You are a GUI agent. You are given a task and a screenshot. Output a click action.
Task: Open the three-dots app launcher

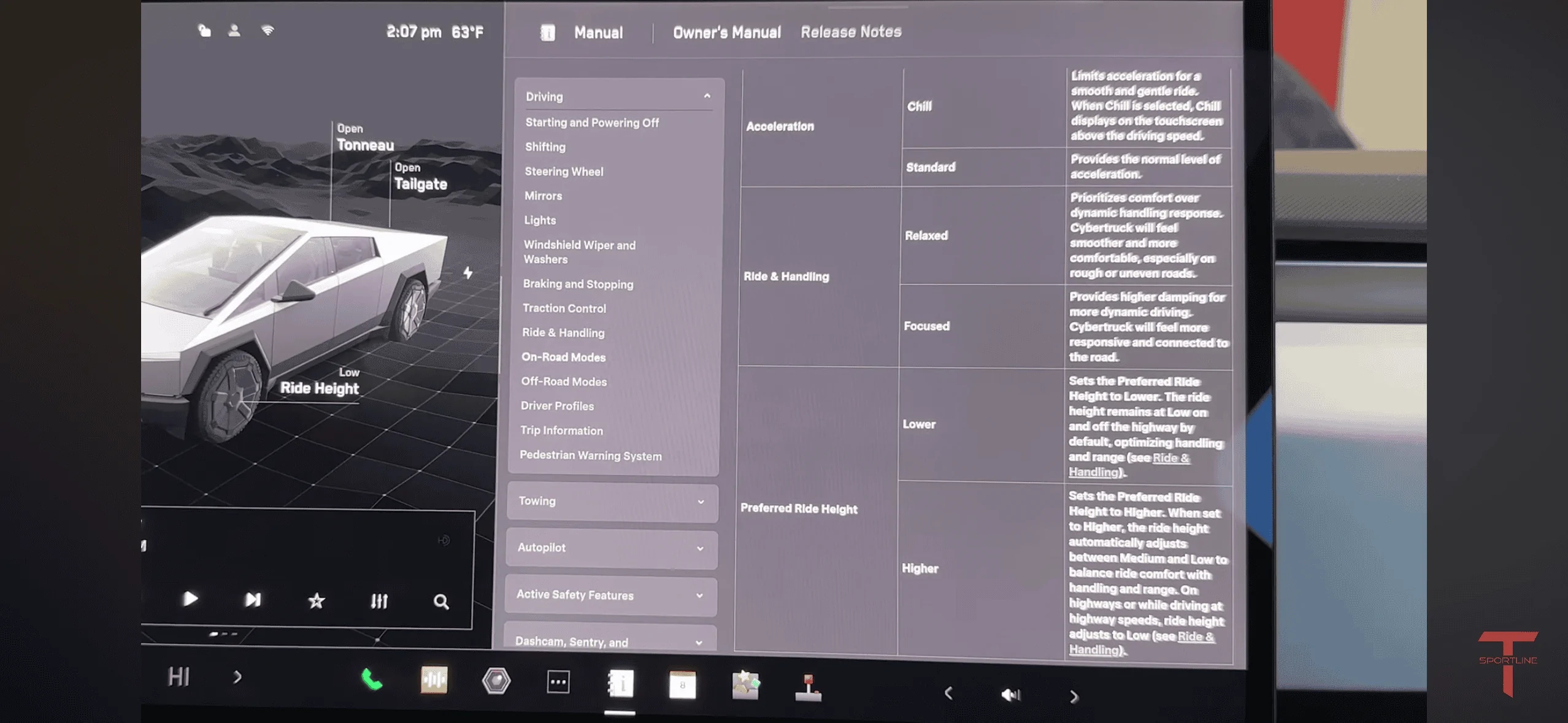[x=558, y=682]
